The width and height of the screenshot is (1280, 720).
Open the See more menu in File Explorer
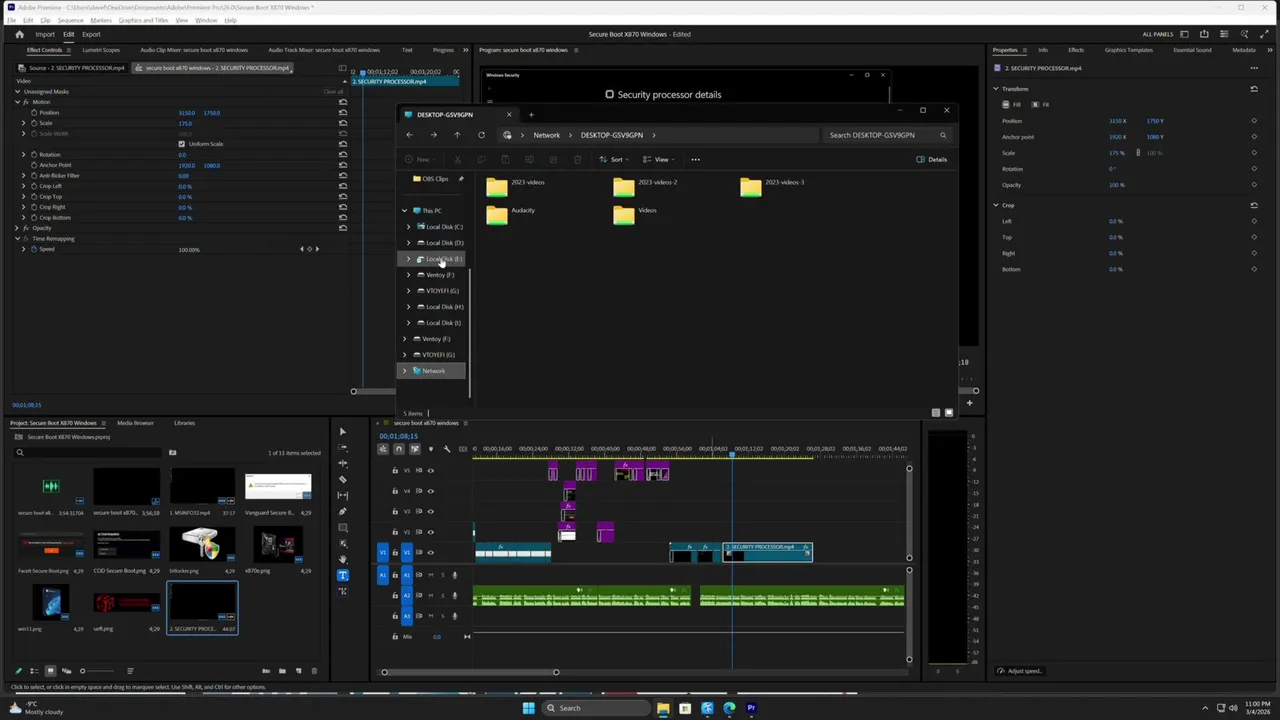pyautogui.click(x=696, y=160)
